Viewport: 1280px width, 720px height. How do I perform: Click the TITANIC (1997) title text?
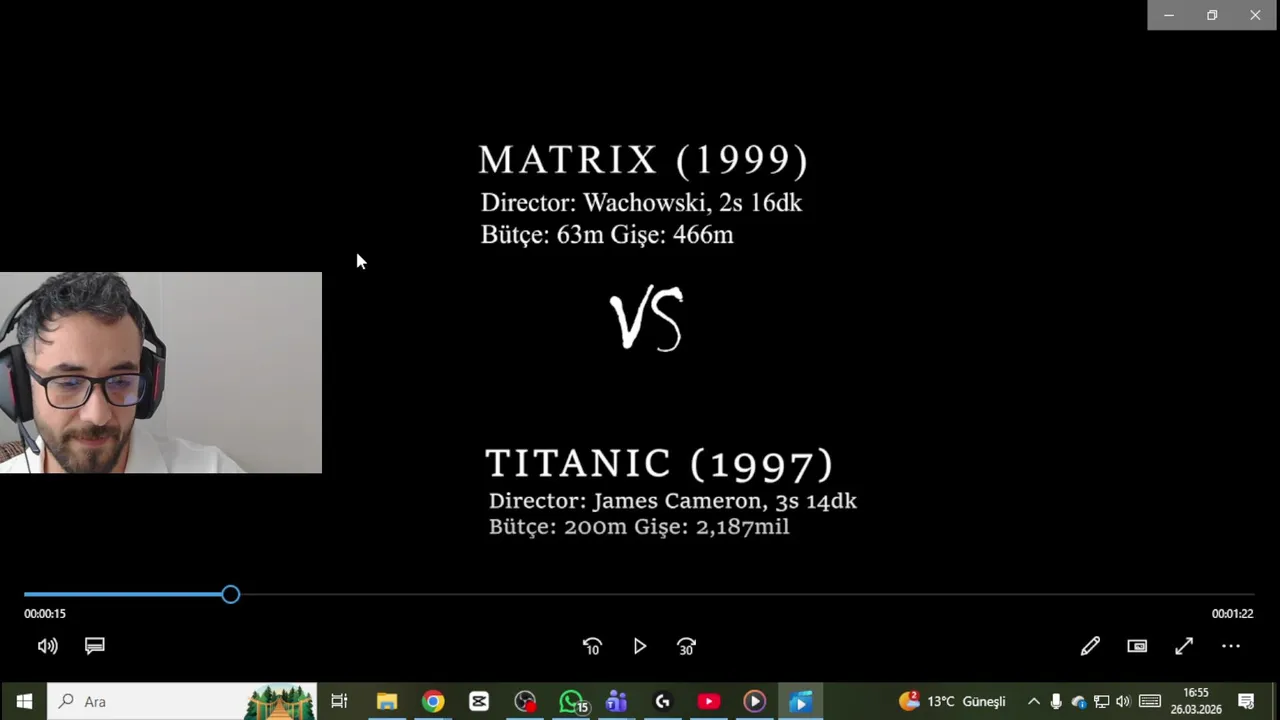coord(659,464)
